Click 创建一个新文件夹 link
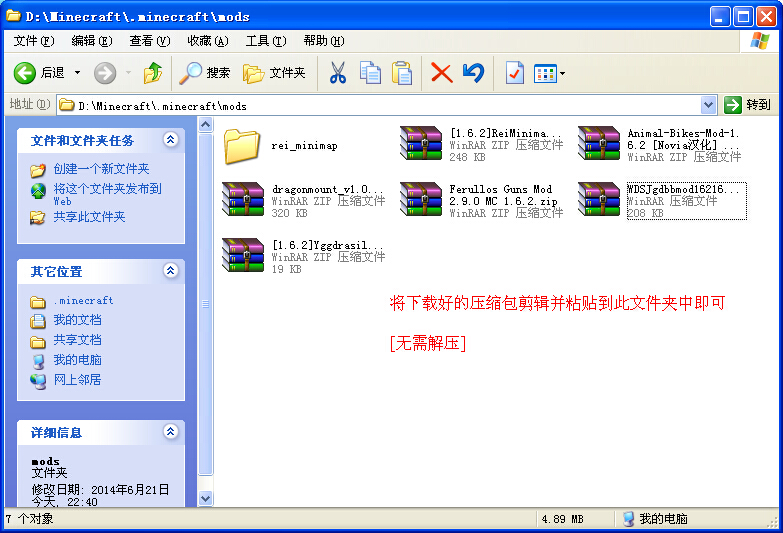 click(101, 169)
